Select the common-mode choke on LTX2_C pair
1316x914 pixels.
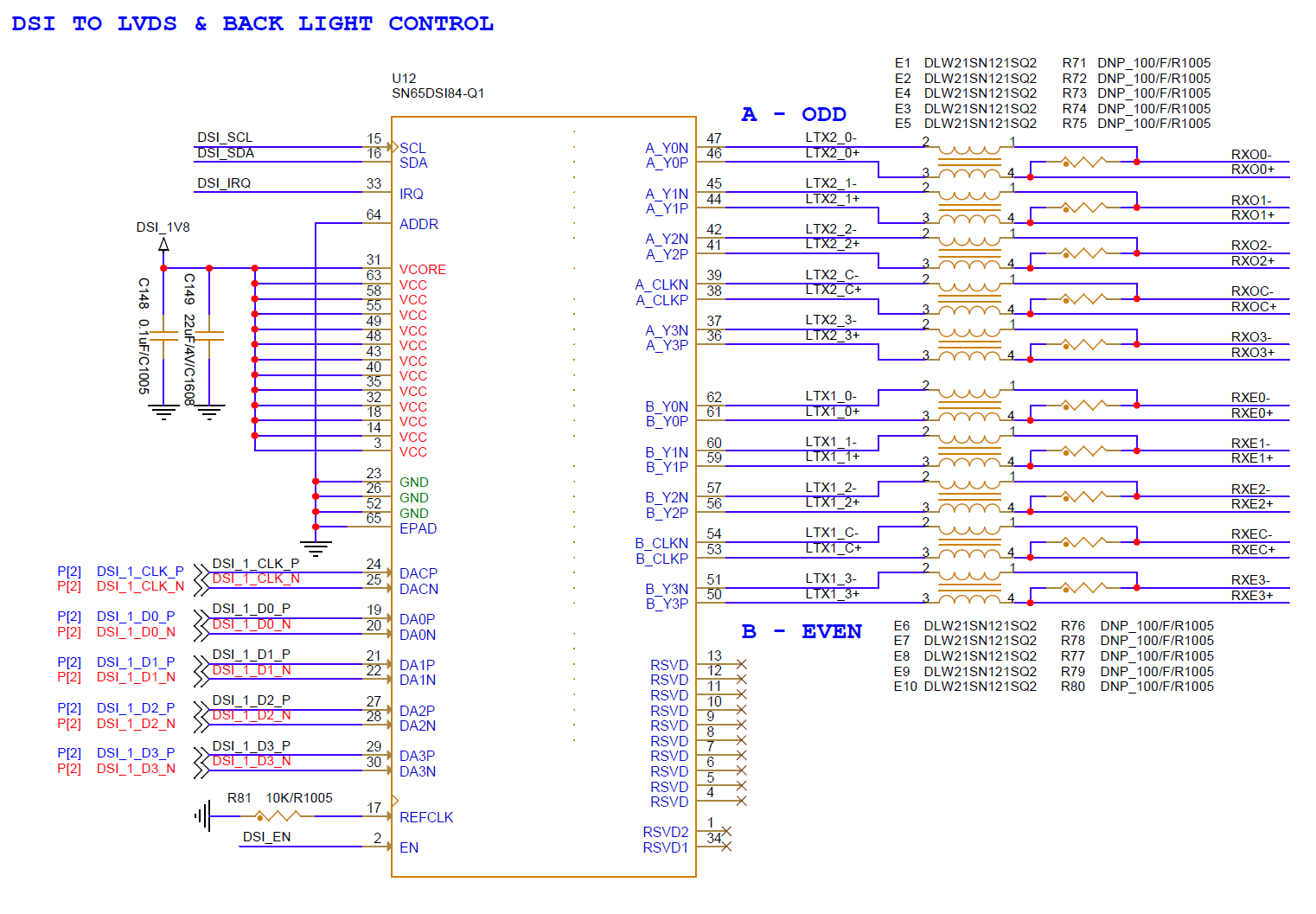[968, 298]
